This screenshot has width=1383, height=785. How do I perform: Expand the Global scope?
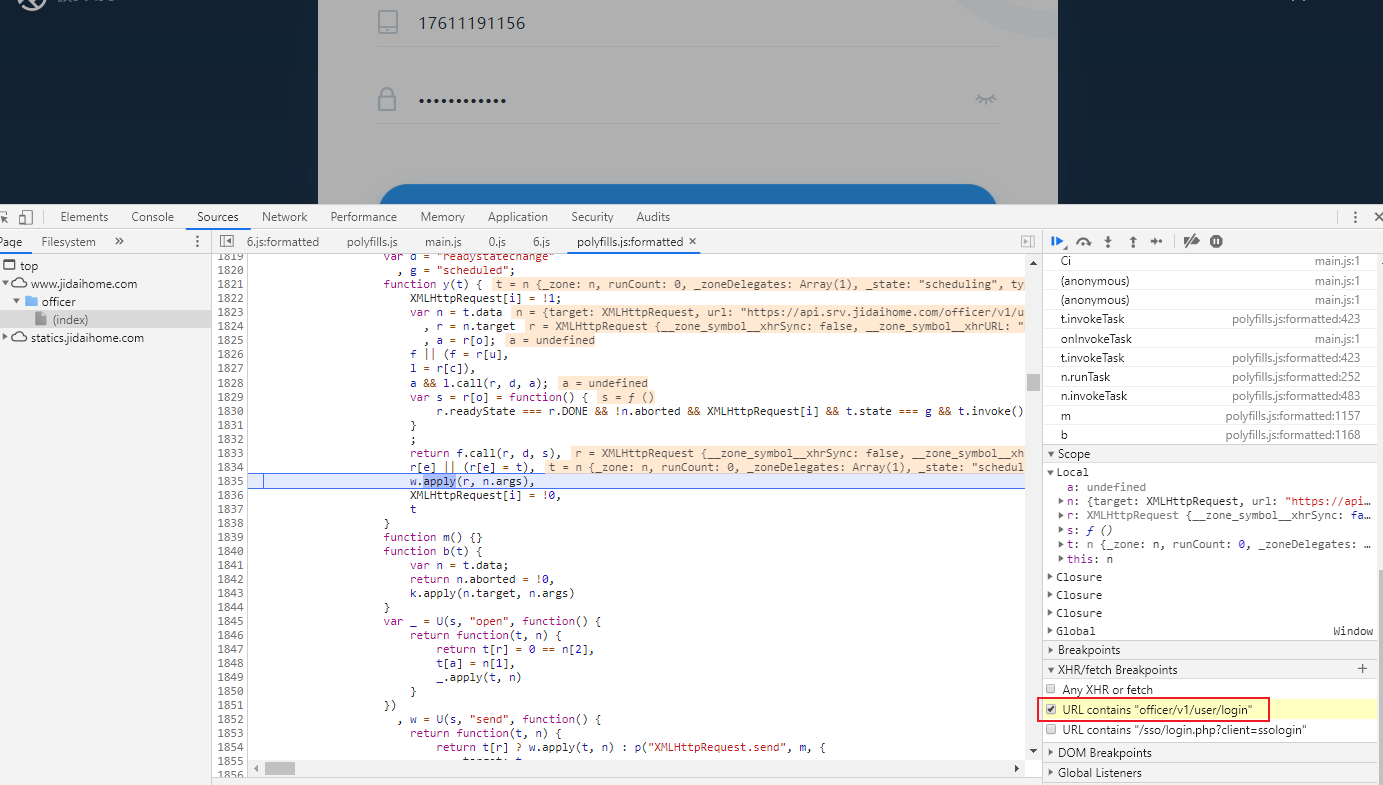tap(1050, 631)
